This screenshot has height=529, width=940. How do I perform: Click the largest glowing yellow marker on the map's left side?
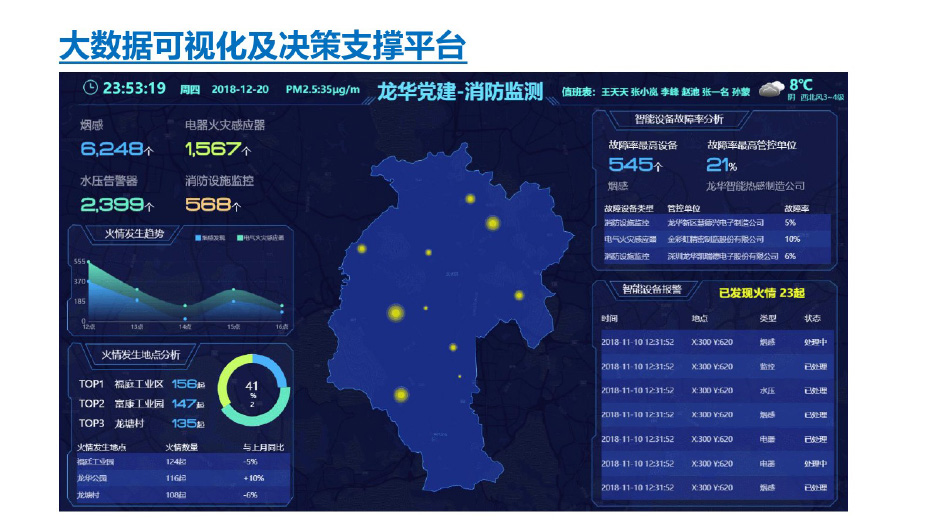coord(395,313)
